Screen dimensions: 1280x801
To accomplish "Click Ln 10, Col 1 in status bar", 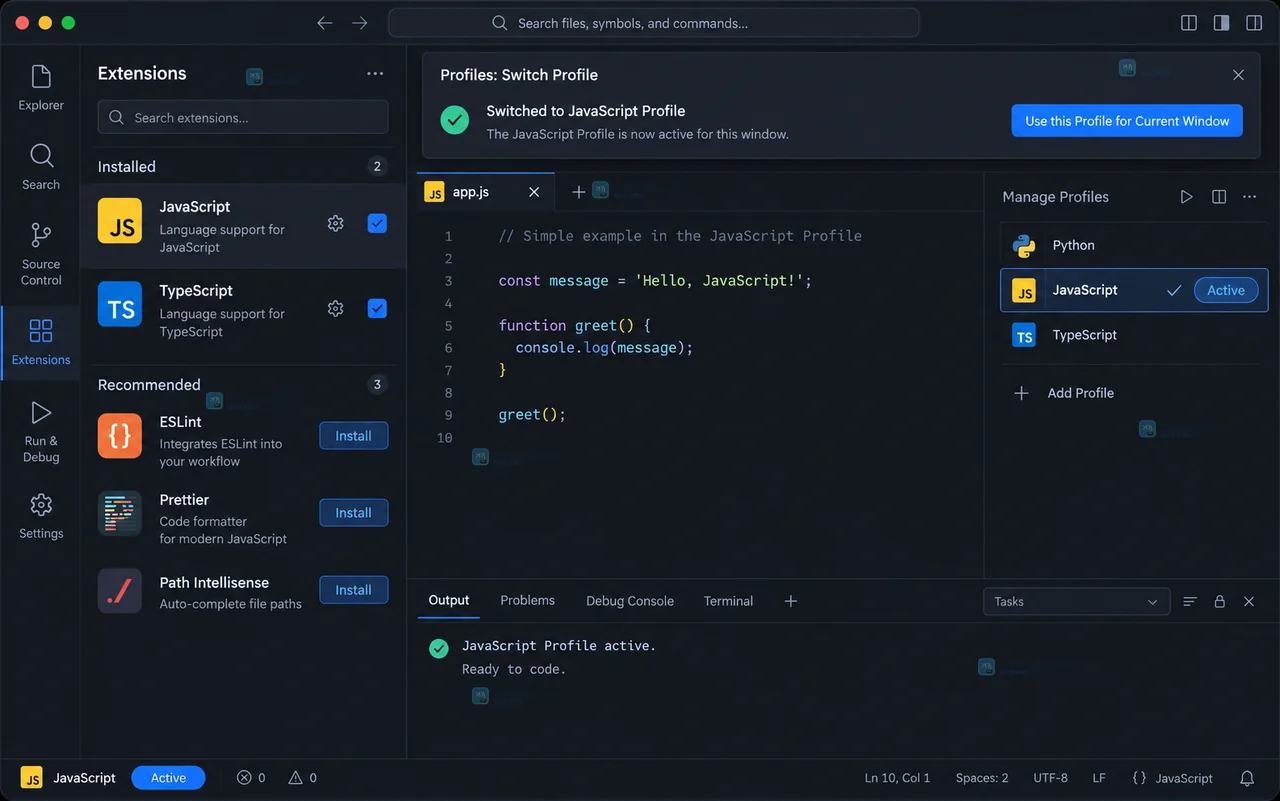I will click(897, 778).
